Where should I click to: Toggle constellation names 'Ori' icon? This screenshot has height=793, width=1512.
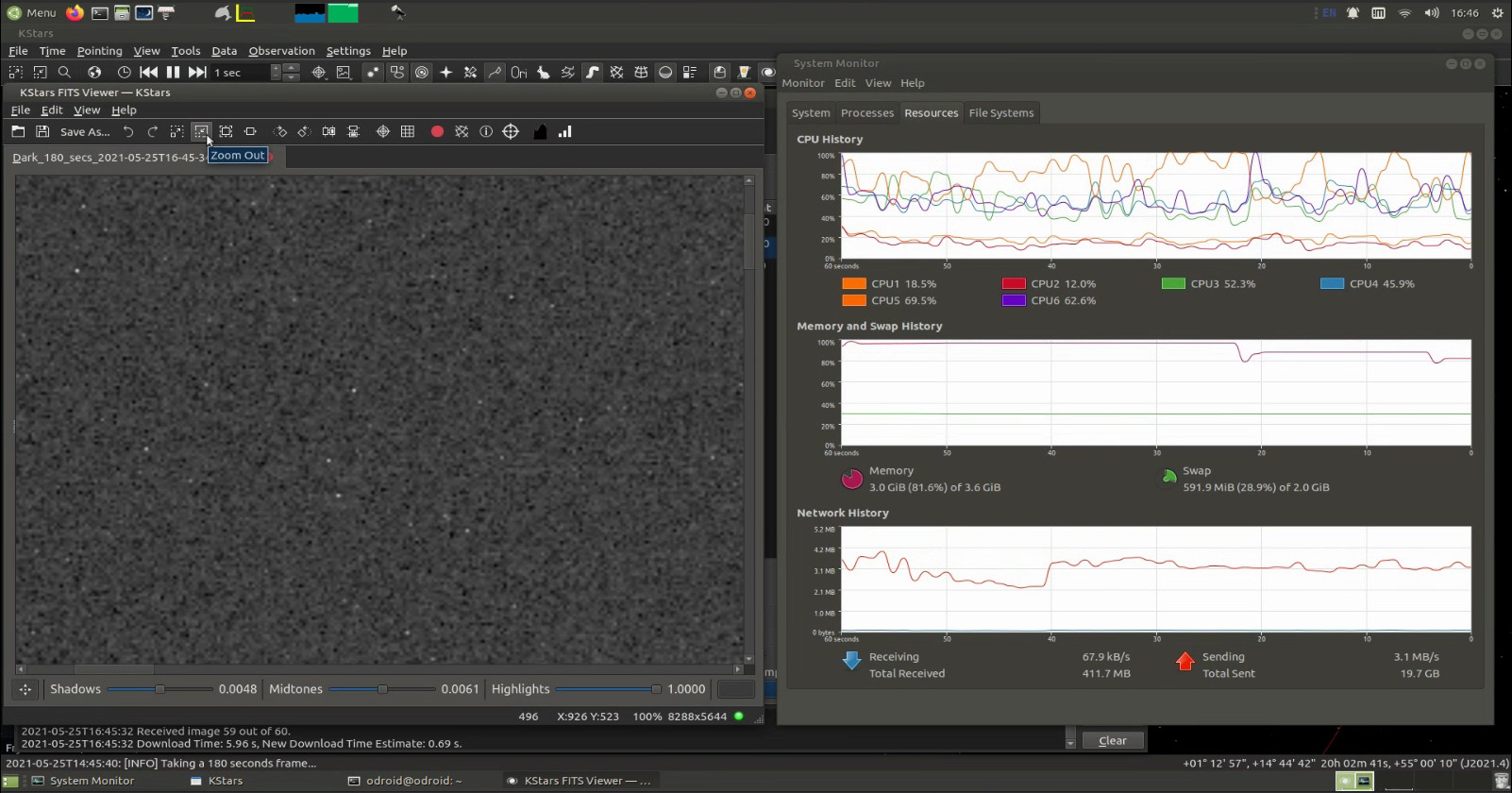coord(519,73)
